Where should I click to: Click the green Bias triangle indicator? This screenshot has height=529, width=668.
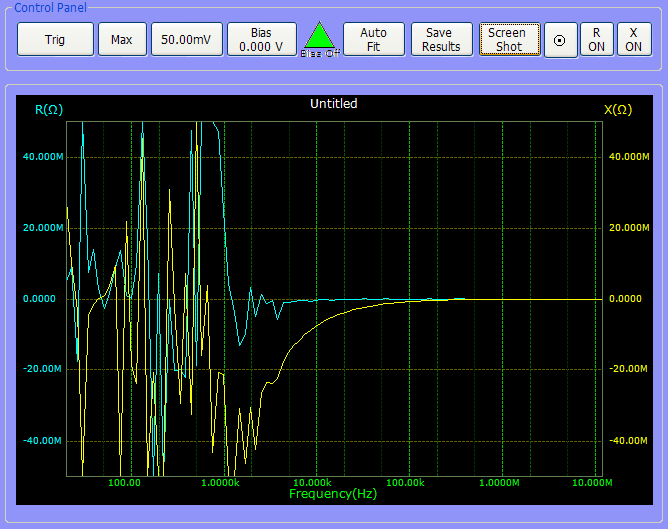(319, 38)
